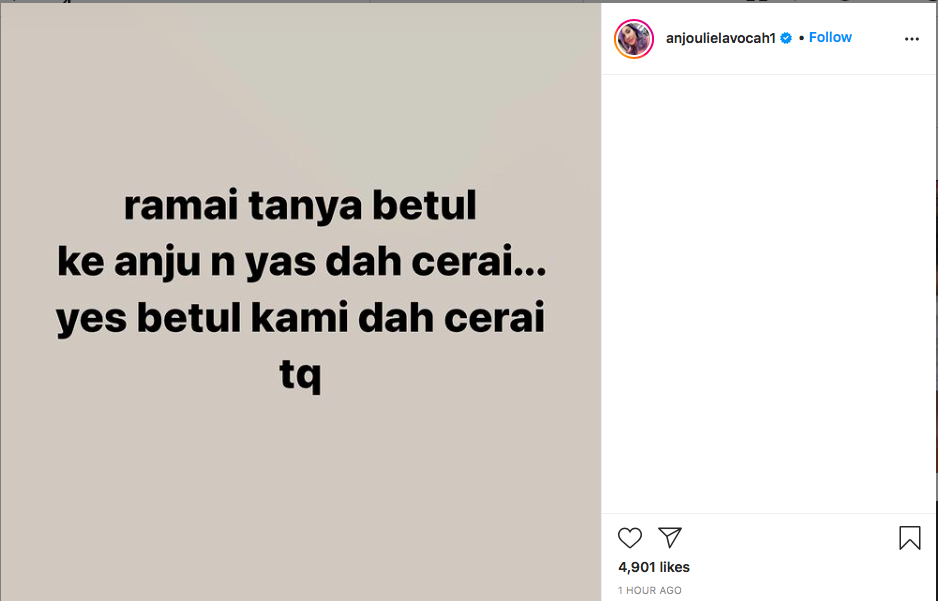Share the post via paper plane icon
The height and width of the screenshot is (601, 938).
coord(669,537)
